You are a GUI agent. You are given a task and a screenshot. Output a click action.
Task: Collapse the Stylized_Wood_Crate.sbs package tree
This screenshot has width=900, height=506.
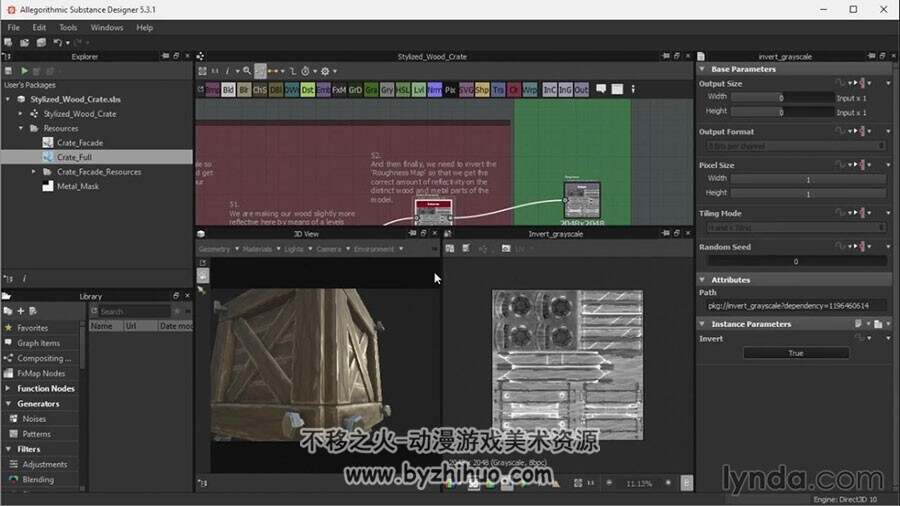8,99
